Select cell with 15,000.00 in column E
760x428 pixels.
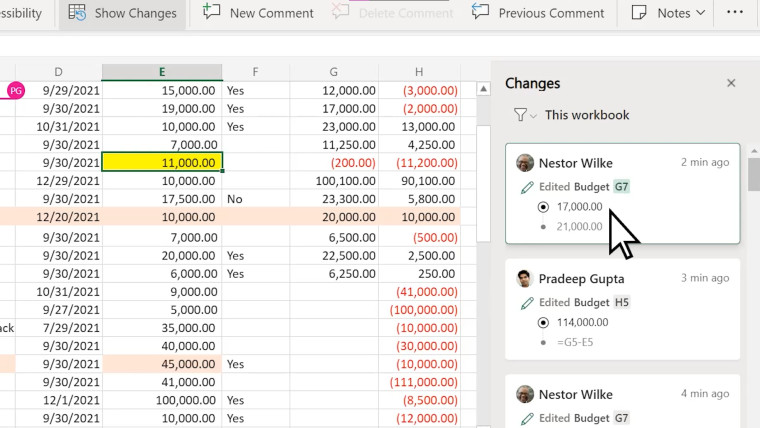pyautogui.click(x=162, y=91)
